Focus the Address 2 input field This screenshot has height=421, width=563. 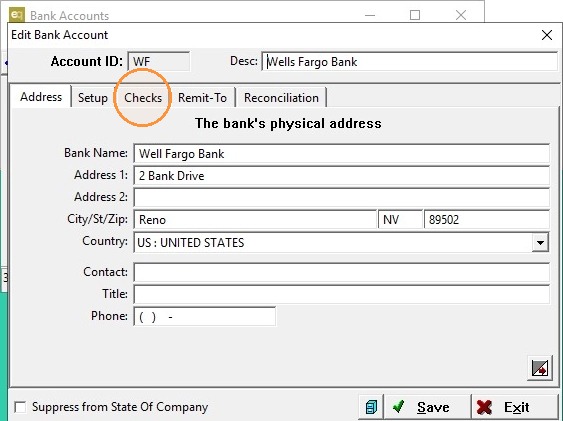(341, 197)
